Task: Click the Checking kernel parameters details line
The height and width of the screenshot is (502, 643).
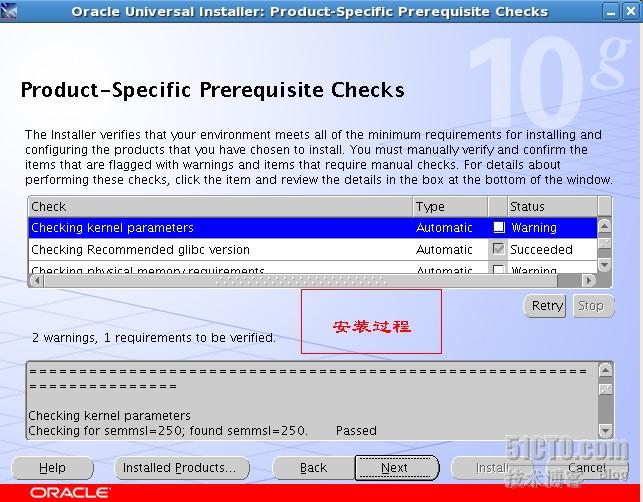Action: click(x=109, y=415)
